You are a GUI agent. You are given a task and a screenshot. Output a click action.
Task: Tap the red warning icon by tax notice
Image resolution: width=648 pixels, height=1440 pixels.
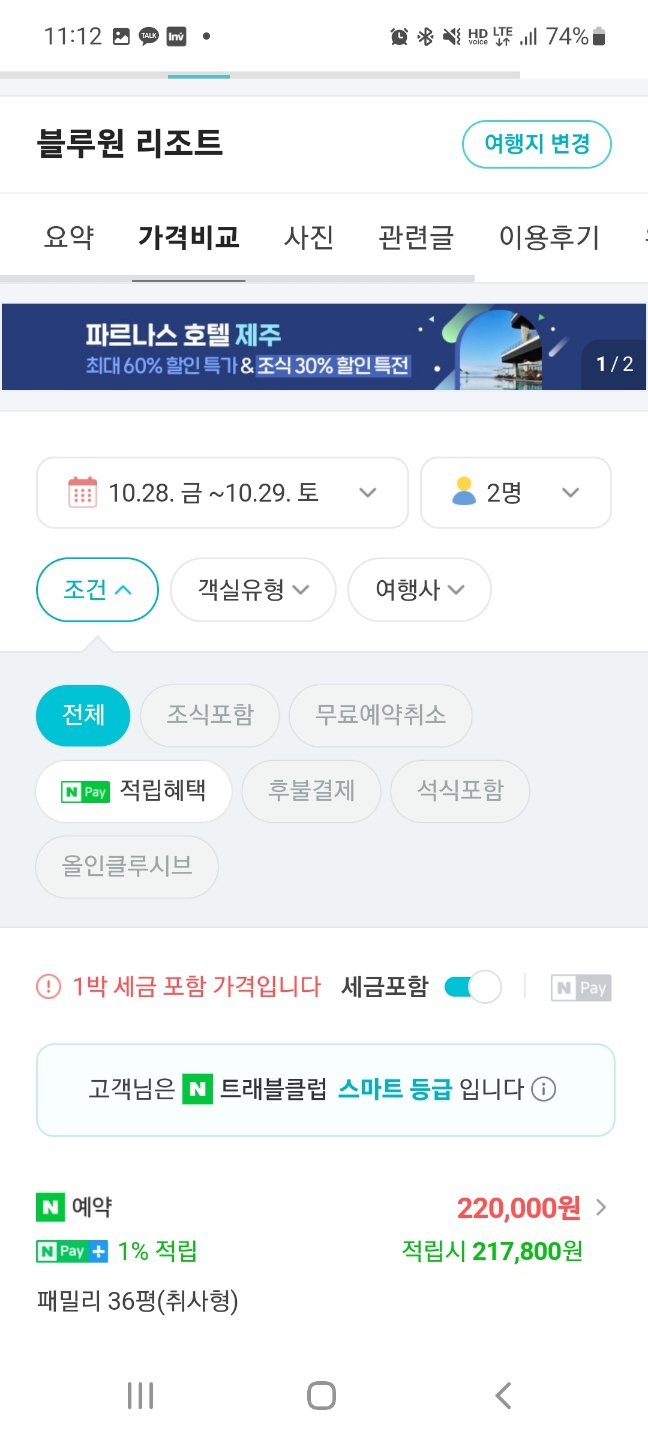48,987
